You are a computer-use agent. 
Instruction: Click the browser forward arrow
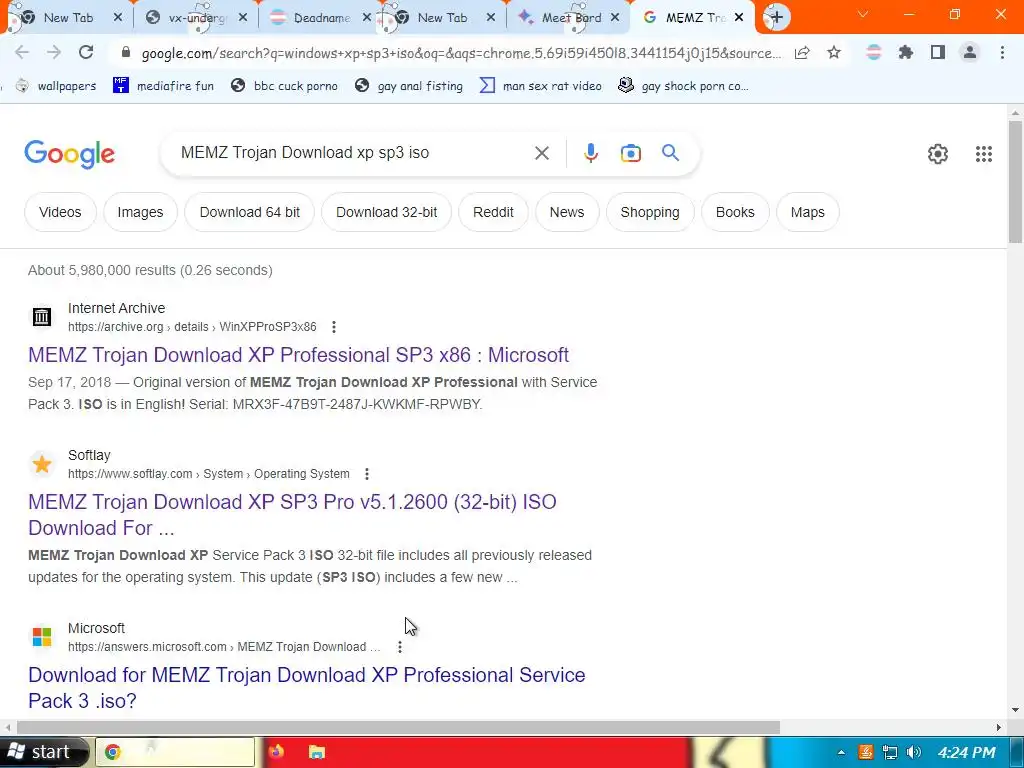[54, 52]
